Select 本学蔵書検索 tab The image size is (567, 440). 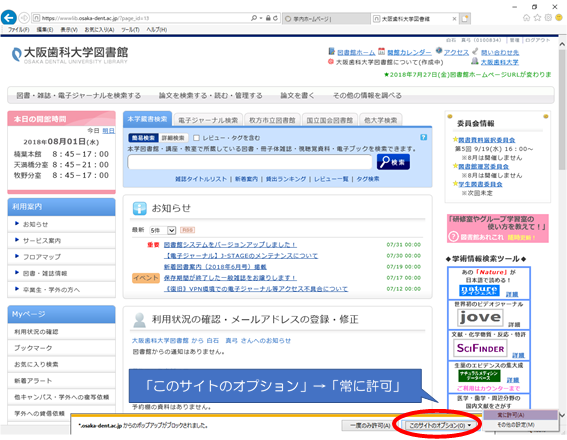pyautogui.click(x=148, y=119)
